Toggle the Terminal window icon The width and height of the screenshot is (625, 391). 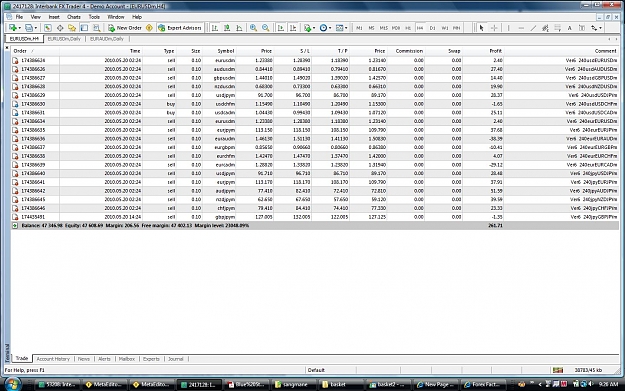click(84, 28)
